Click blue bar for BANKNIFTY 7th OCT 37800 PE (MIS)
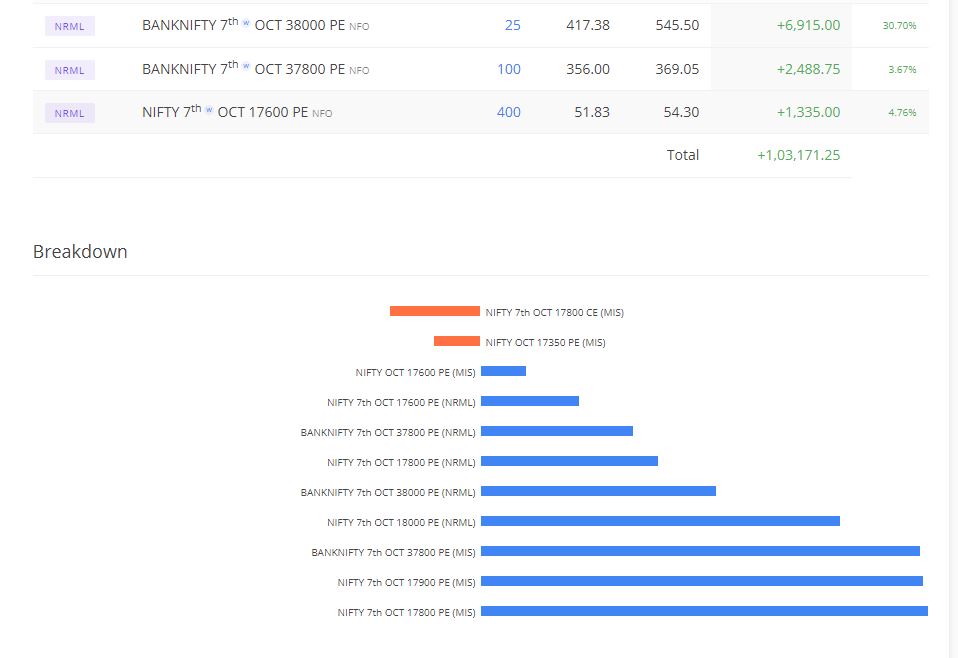 tap(701, 551)
